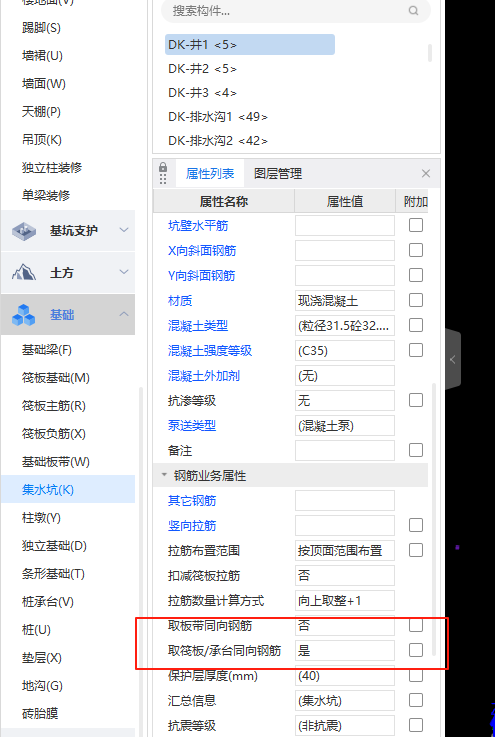Switch to the 属性列表 tab
The image size is (495, 737).
(210, 173)
